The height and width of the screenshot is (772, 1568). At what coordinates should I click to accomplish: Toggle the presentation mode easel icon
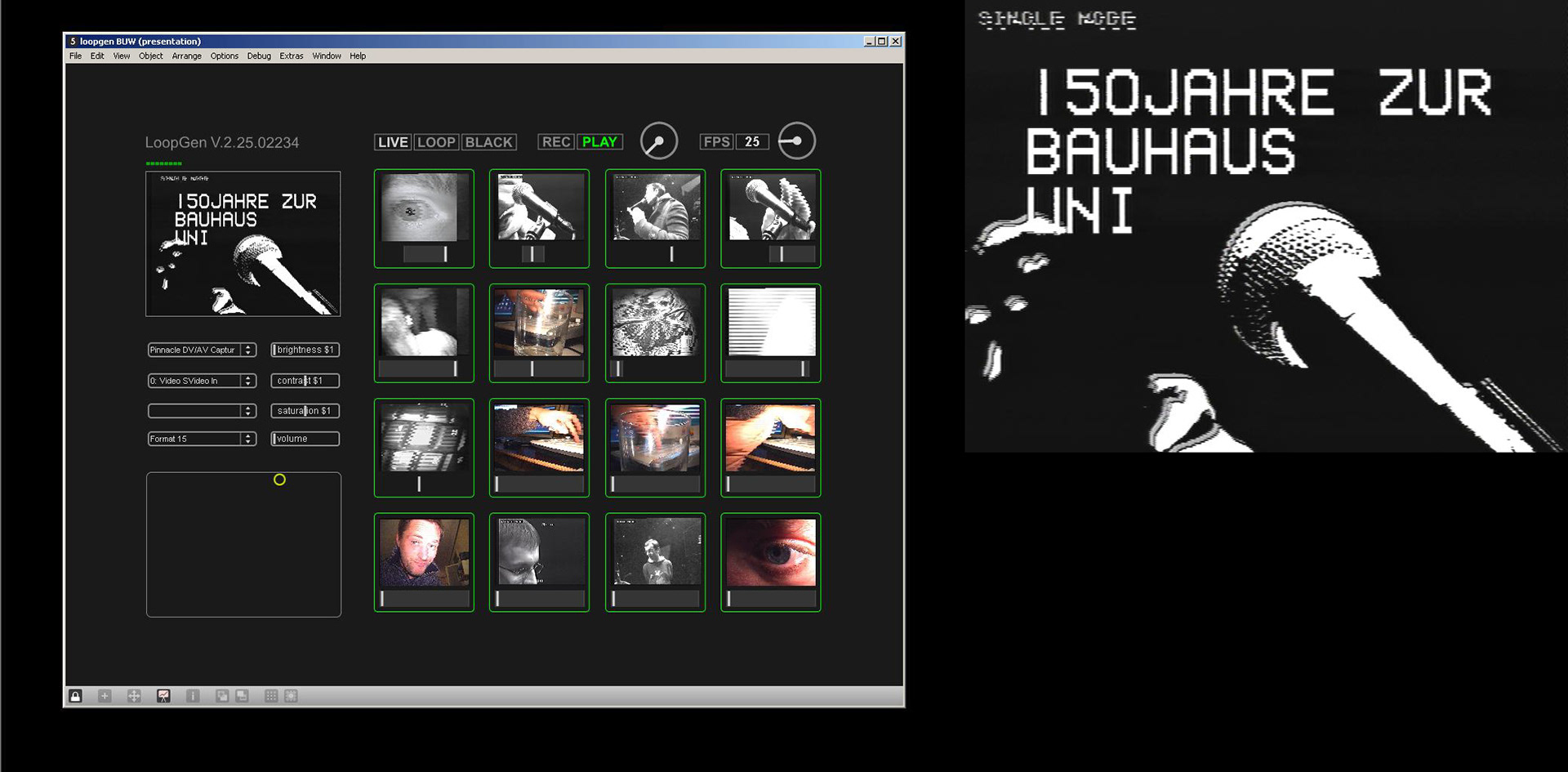pyautogui.click(x=163, y=696)
